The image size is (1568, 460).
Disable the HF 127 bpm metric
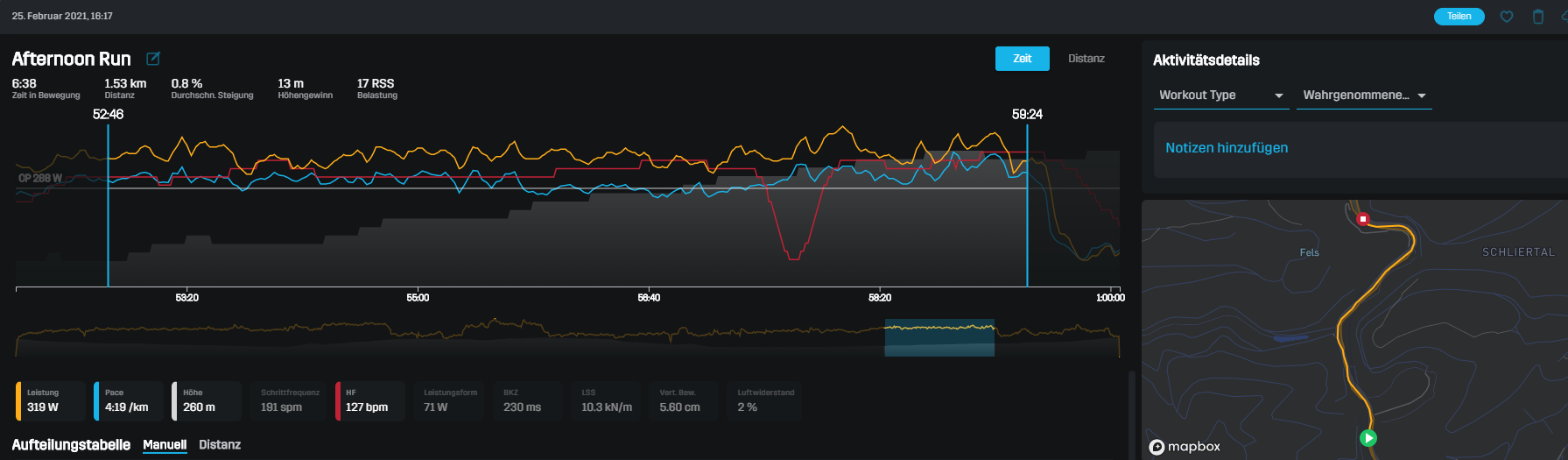click(x=369, y=400)
